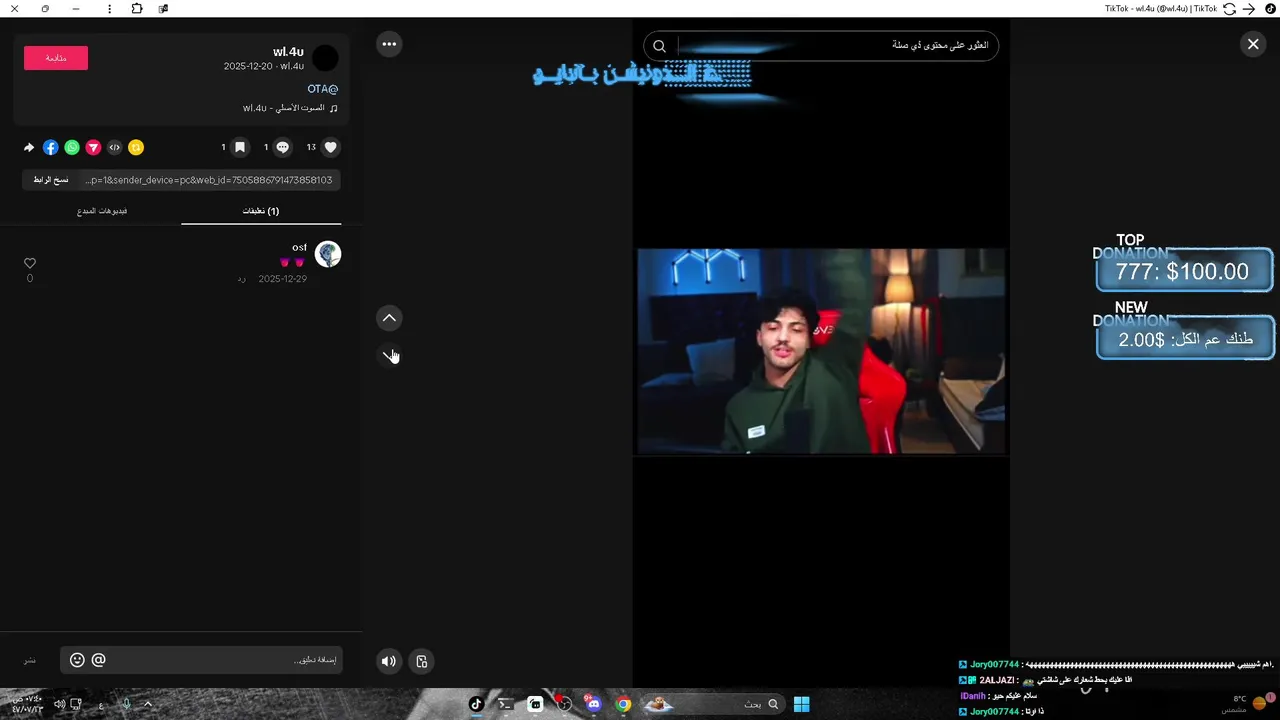Click the @OTA mention link
The image size is (1280, 720).
[322, 89]
